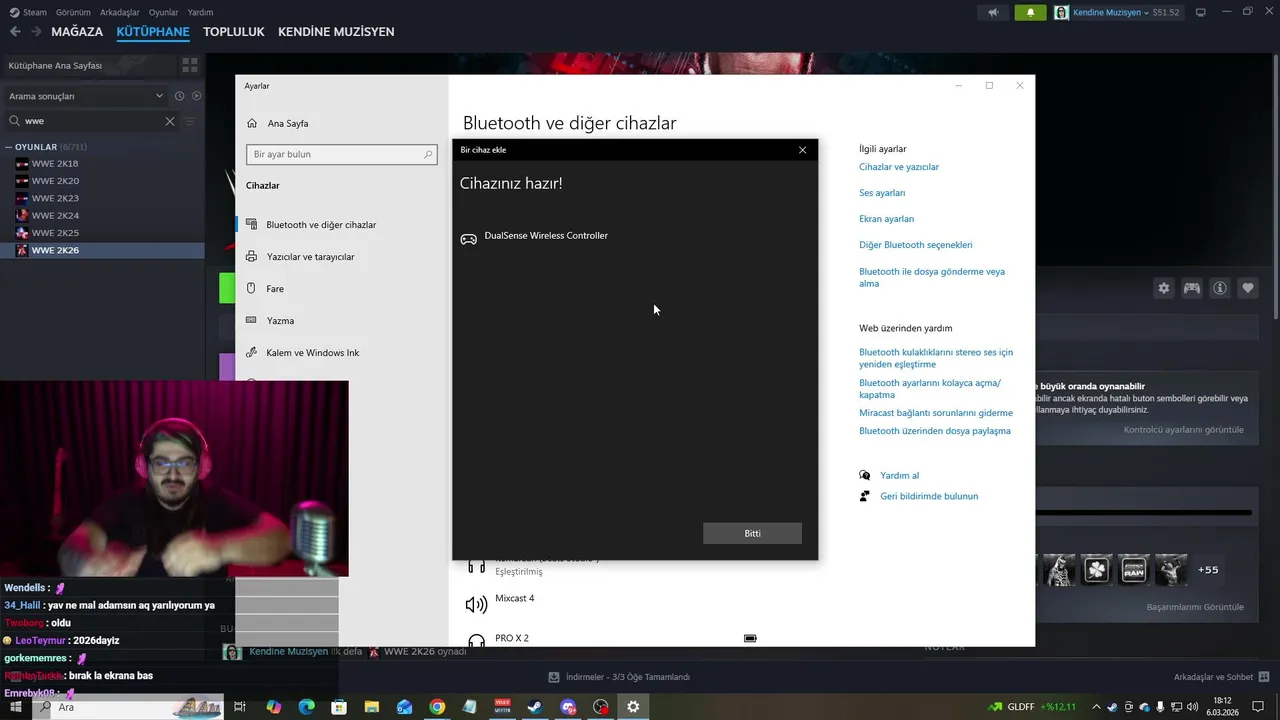Click Steam back navigation arrow
1280x720 pixels.
[x=15, y=32]
